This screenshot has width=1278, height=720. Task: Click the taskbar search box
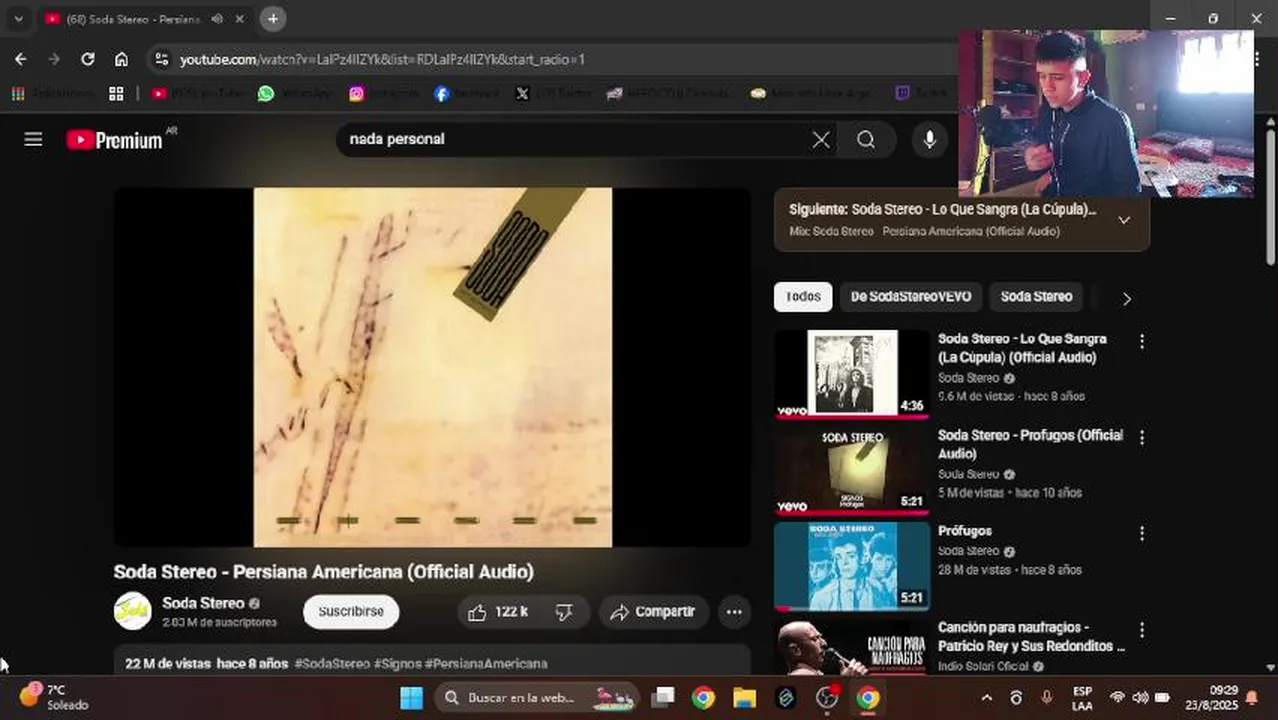536,698
